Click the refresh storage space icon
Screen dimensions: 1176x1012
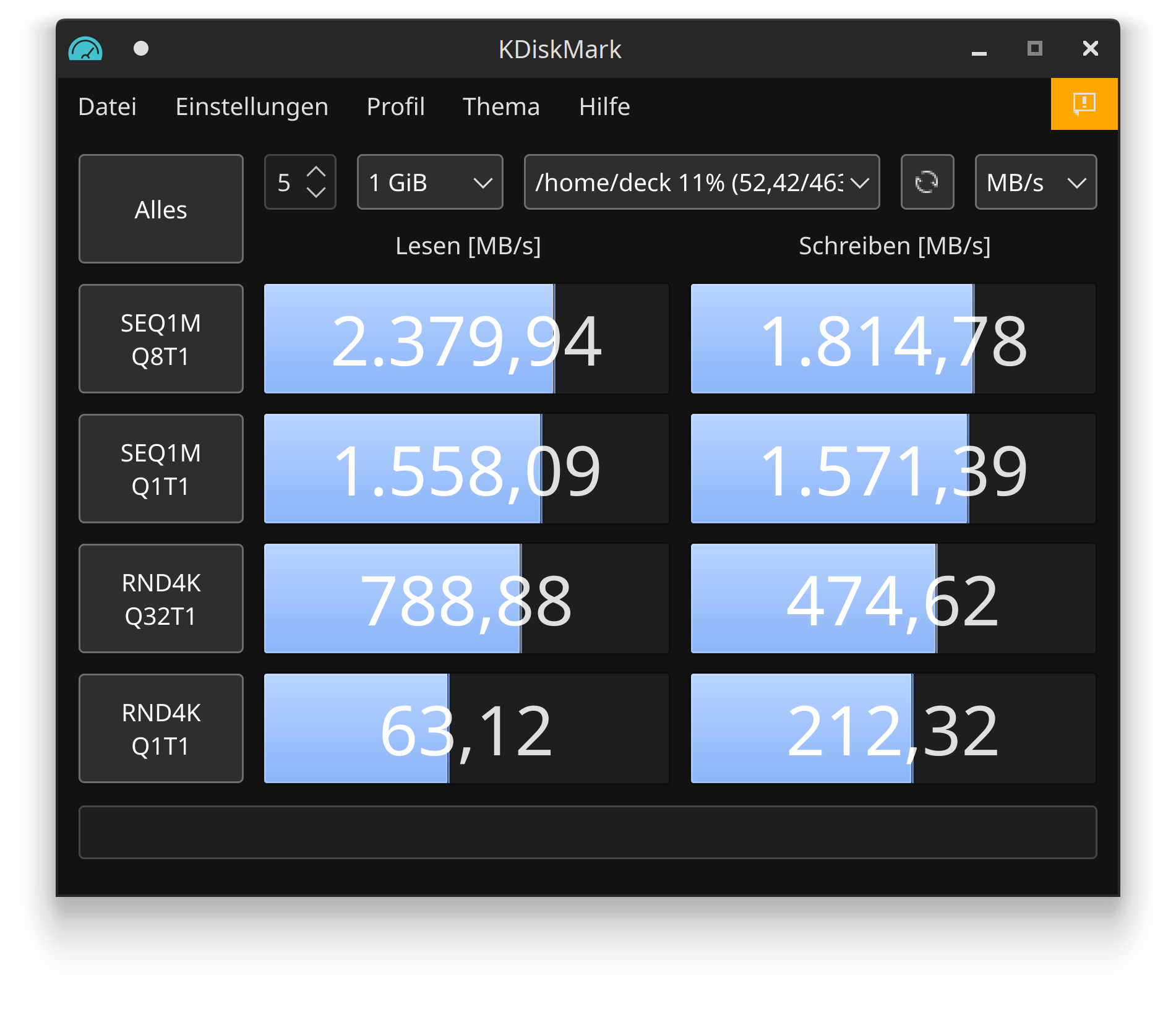[927, 182]
